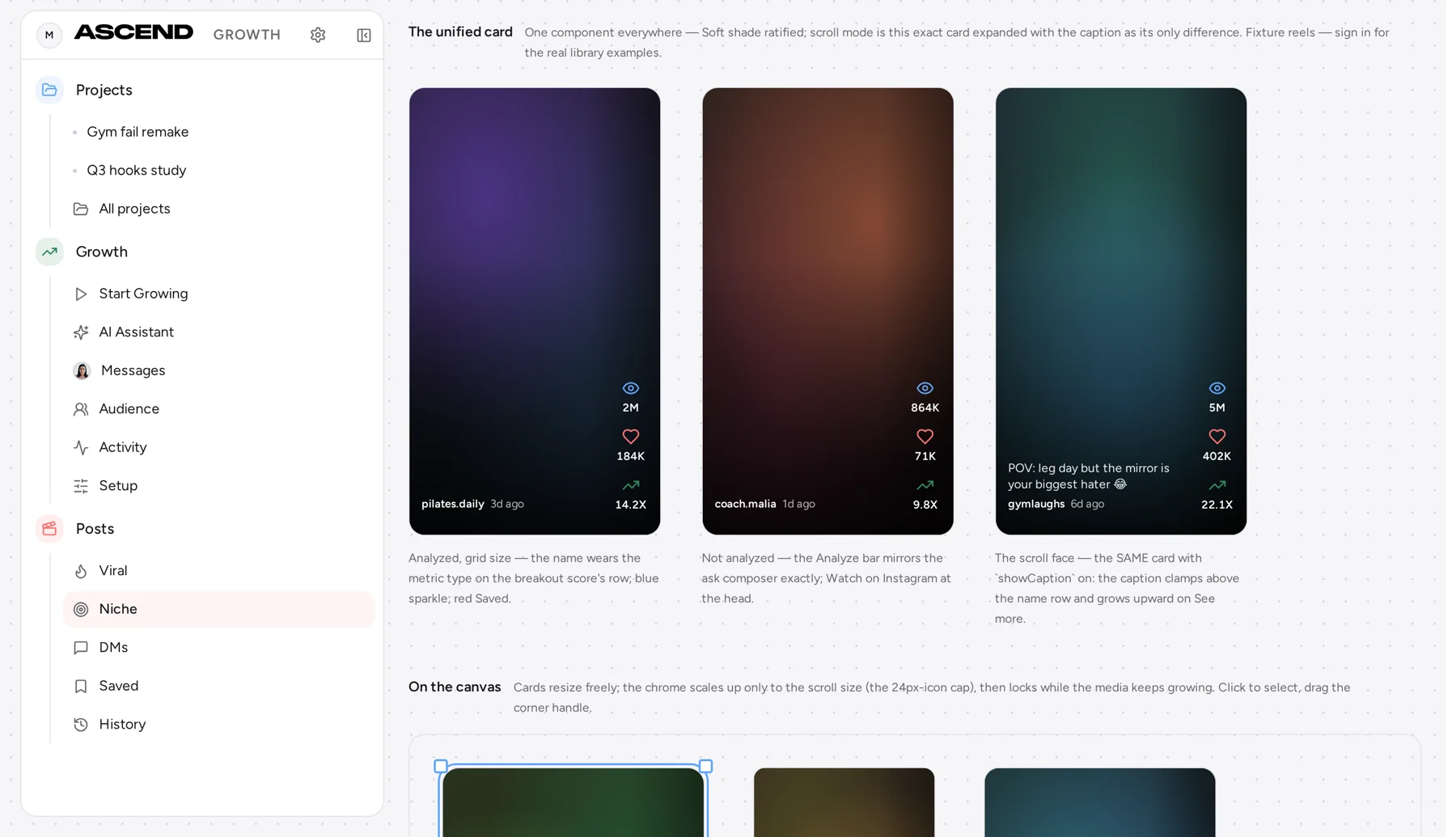Select the green canvas card

click(573, 802)
